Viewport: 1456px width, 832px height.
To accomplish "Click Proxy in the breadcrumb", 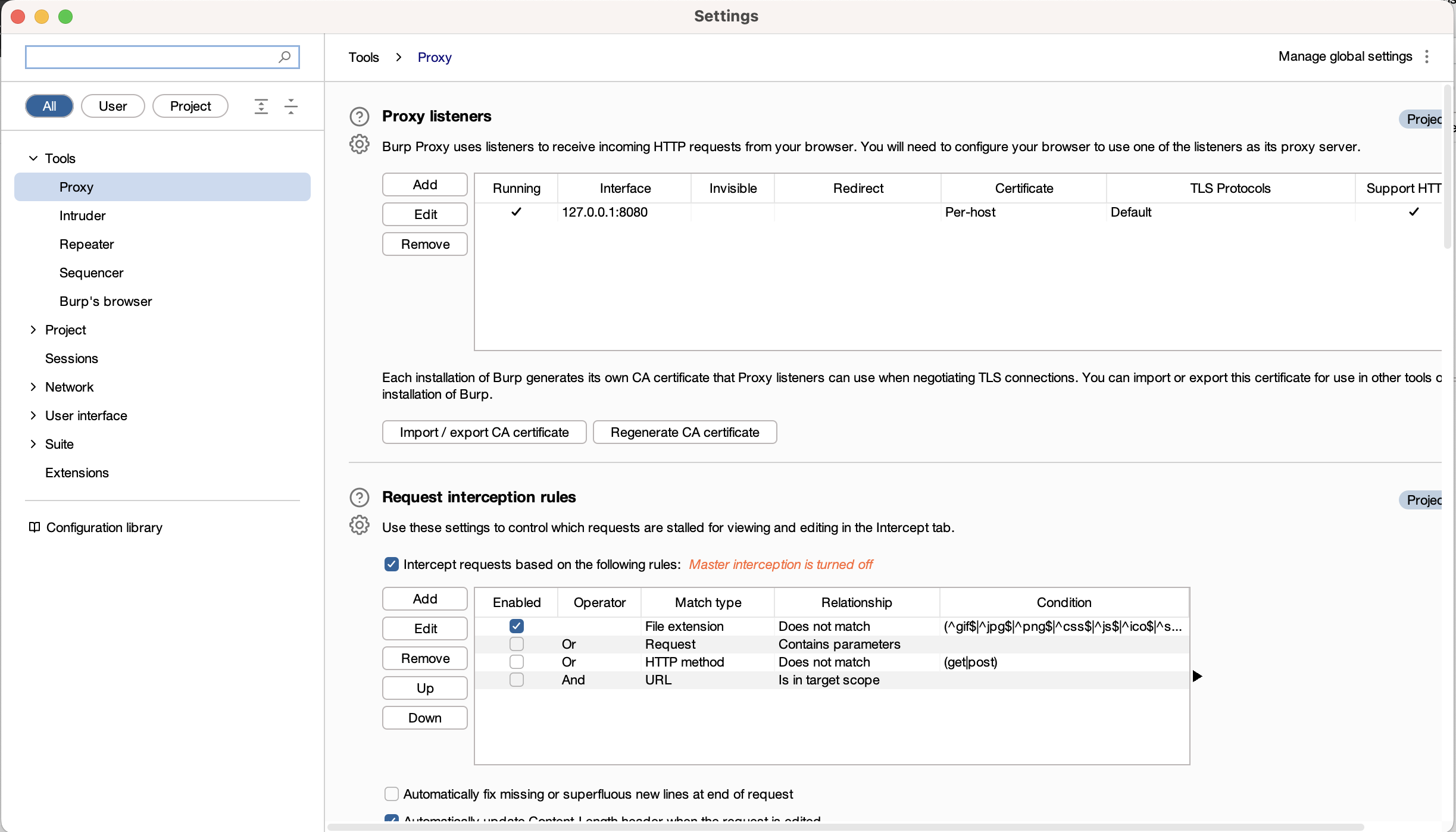I will (x=435, y=57).
